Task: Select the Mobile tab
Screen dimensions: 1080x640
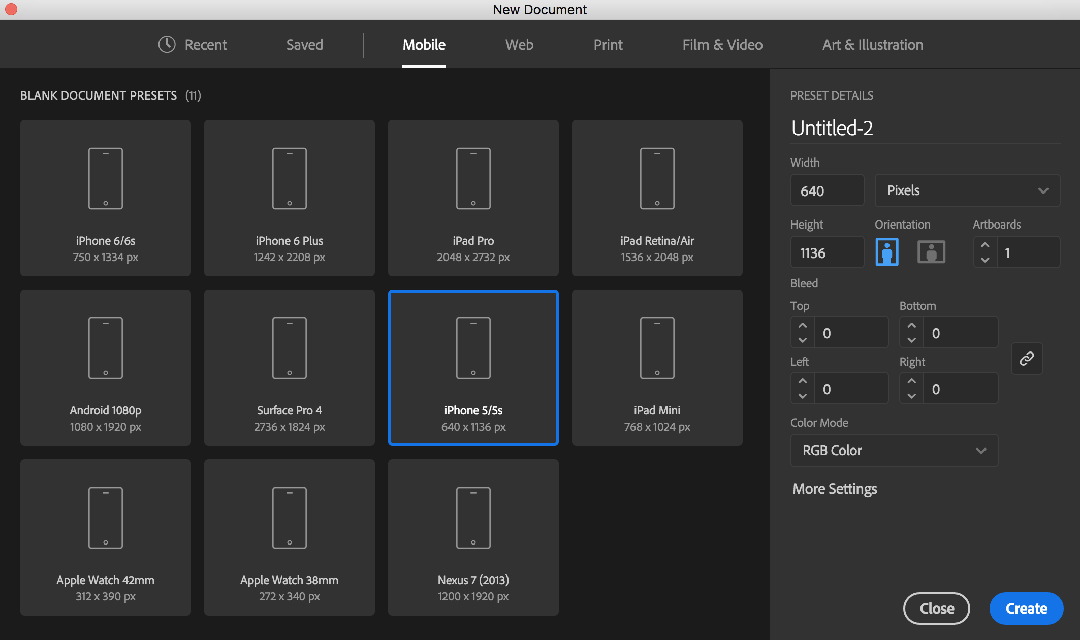Action: pos(424,45)
